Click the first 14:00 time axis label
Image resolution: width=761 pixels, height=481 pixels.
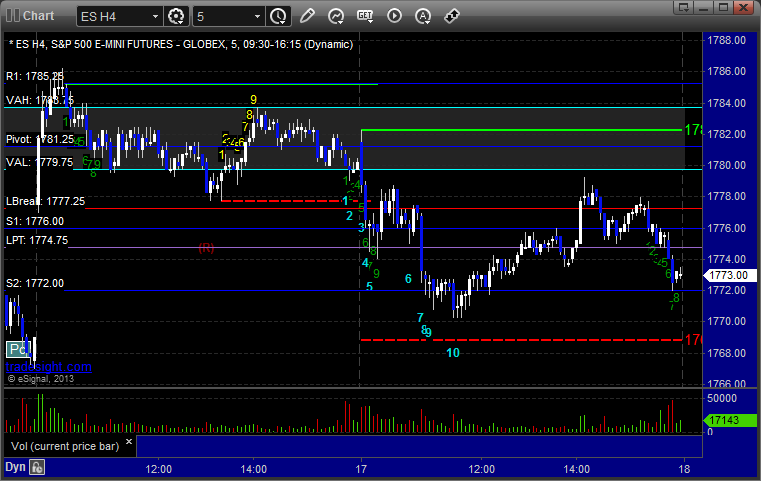(254, 469)
